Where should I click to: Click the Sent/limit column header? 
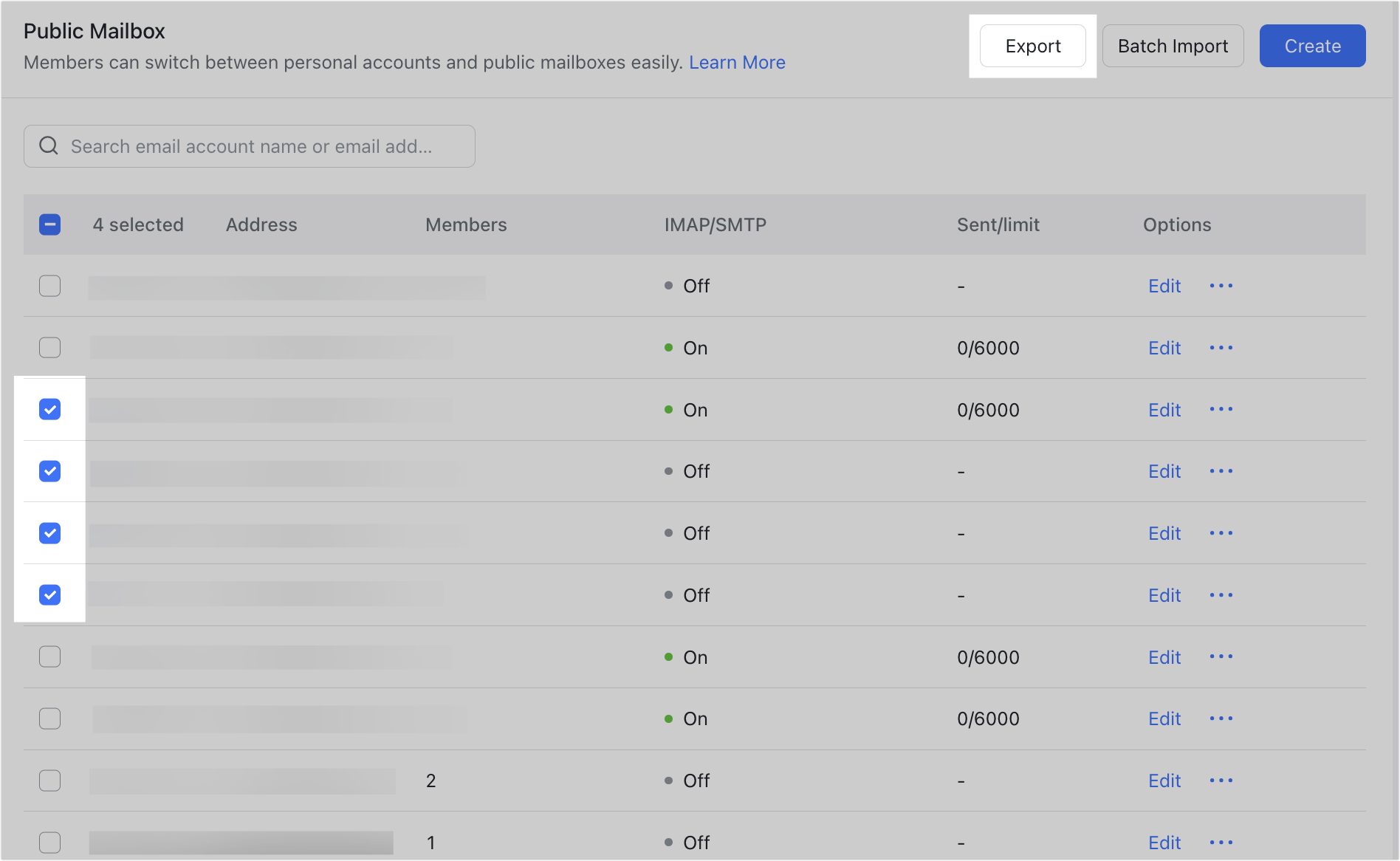coord(998,224)
